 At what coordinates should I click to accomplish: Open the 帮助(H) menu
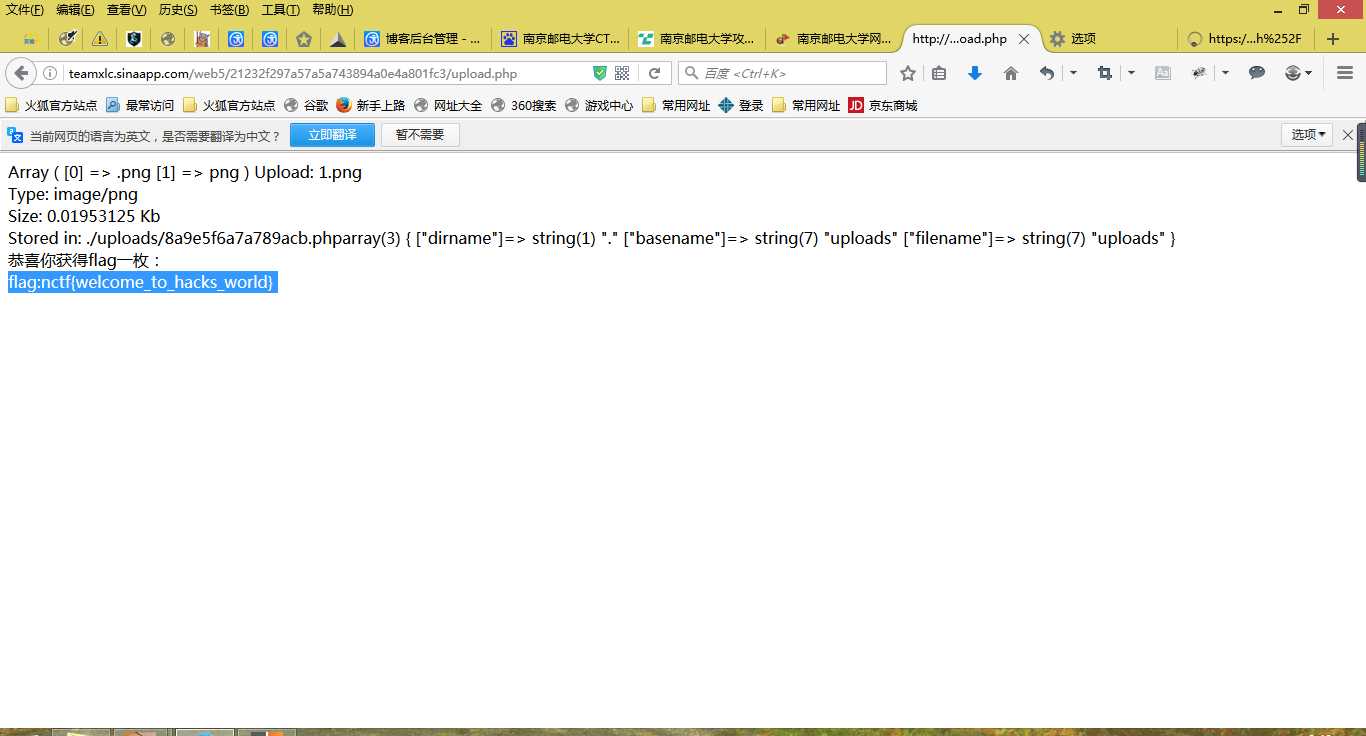tap(333, 10)
